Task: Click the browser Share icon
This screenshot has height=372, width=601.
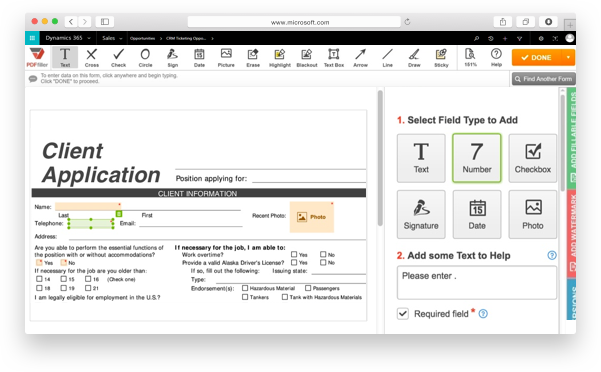Action: pos(502,22)
